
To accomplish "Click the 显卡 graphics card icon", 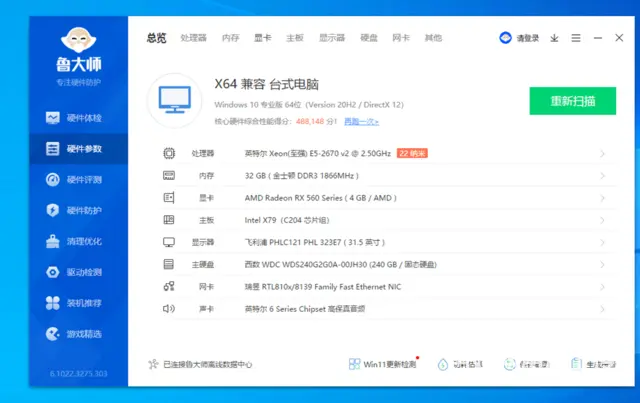I will [169, 198].
